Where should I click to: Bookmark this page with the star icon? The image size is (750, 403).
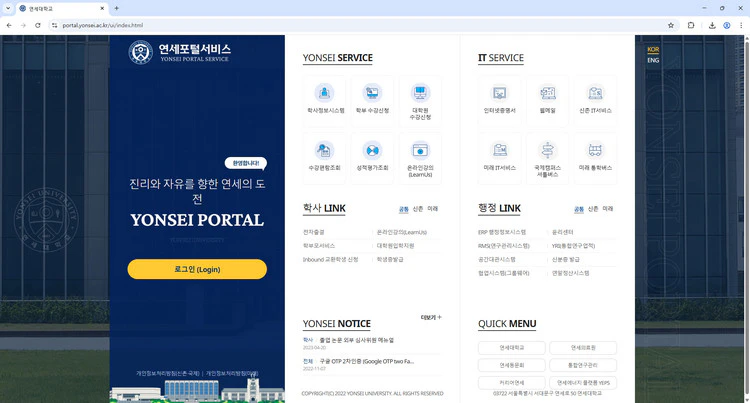click(x=671, y=25)
